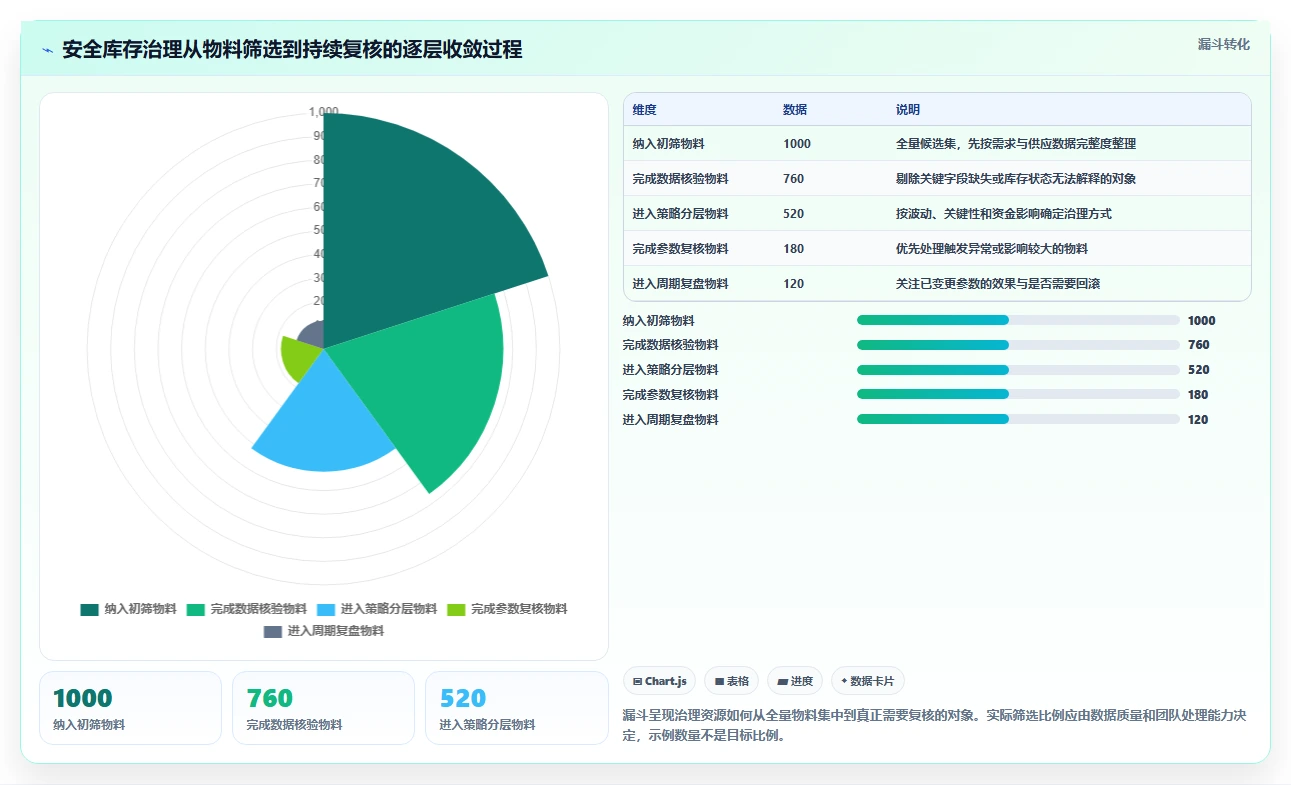Click description 关注已变更参数的效果与是否需要回滚
Screen dimensions: 1291x785
tap(998, 284)
